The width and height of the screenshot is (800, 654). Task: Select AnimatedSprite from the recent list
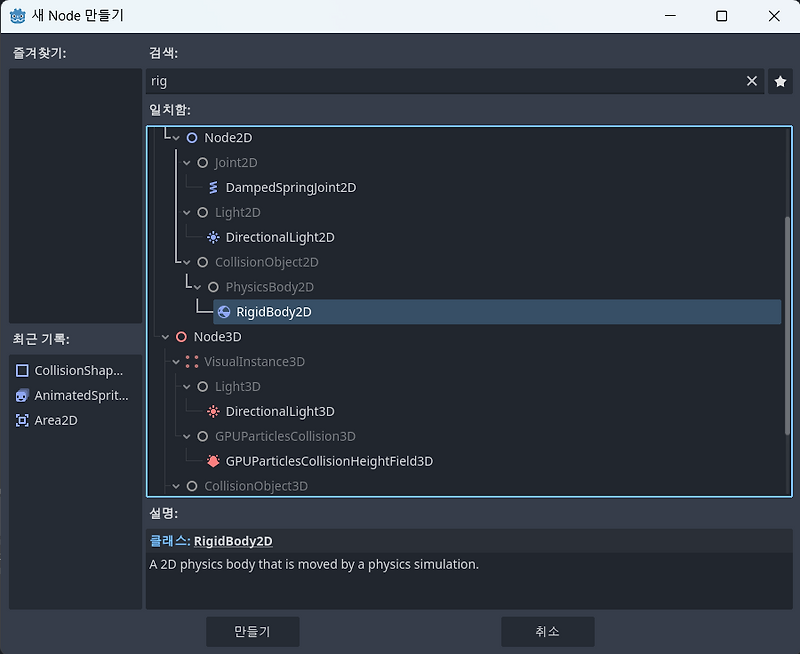coord(62,395)
